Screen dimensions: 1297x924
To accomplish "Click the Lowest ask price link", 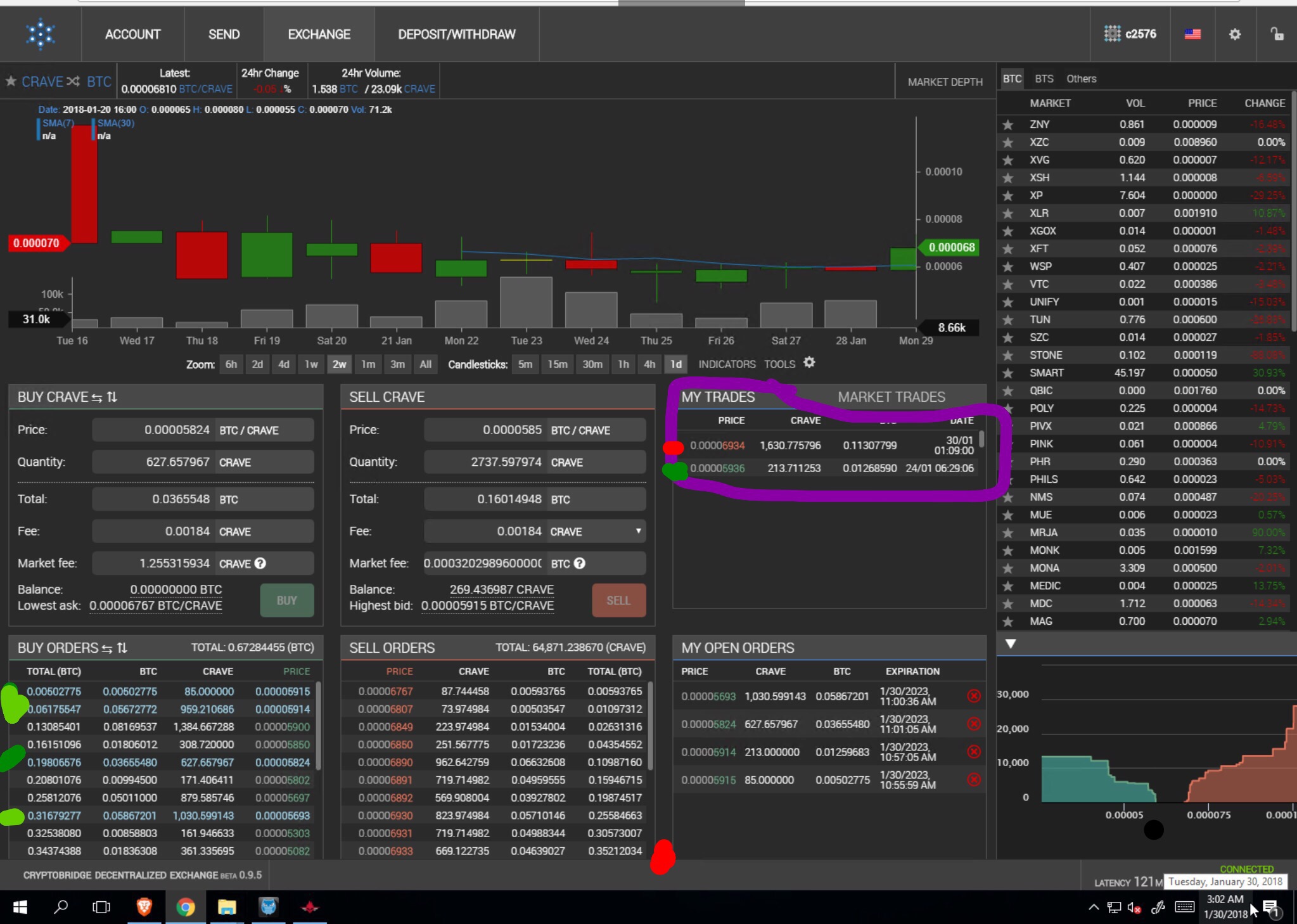I will 156,606.
